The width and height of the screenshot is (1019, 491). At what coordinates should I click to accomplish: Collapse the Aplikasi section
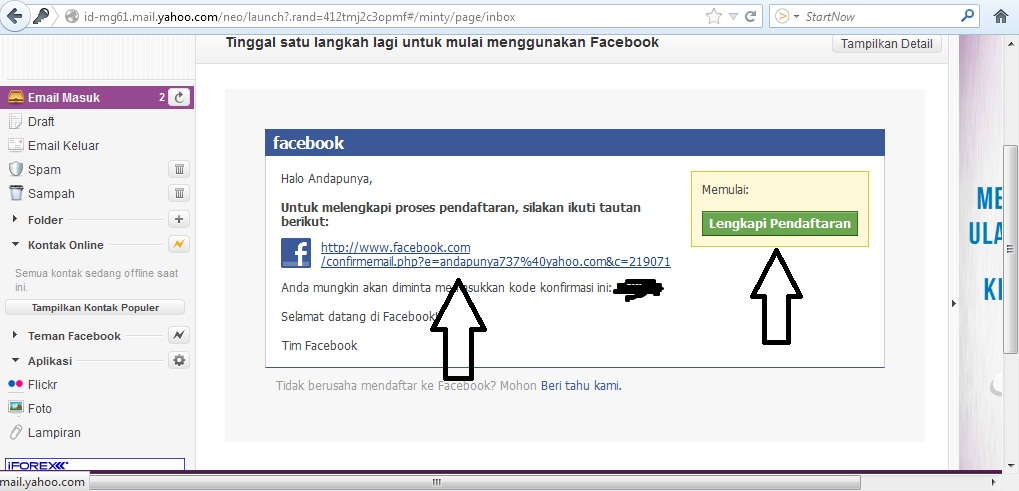pos(15,360)
